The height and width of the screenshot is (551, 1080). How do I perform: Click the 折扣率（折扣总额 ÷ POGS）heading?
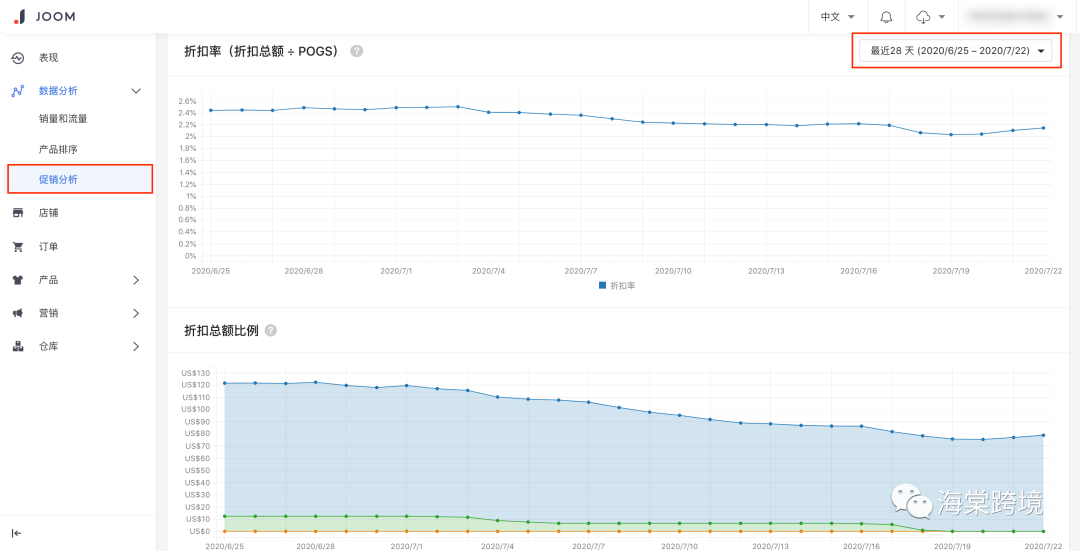click(x=264, y=51)
